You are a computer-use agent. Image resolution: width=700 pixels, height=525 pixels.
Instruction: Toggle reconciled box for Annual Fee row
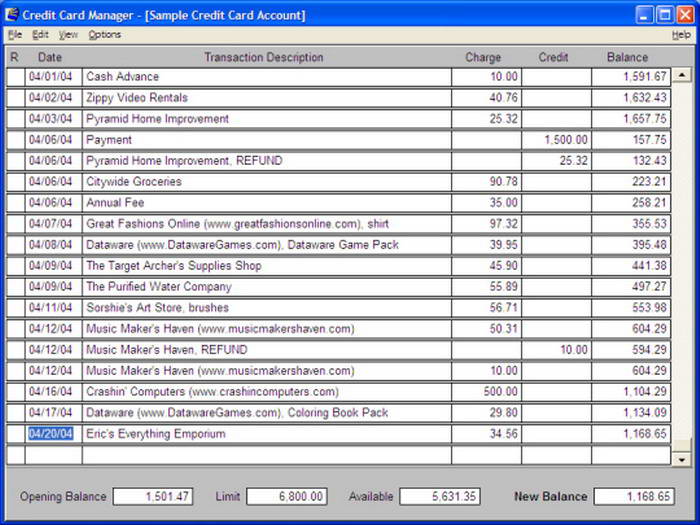(16, 203)
